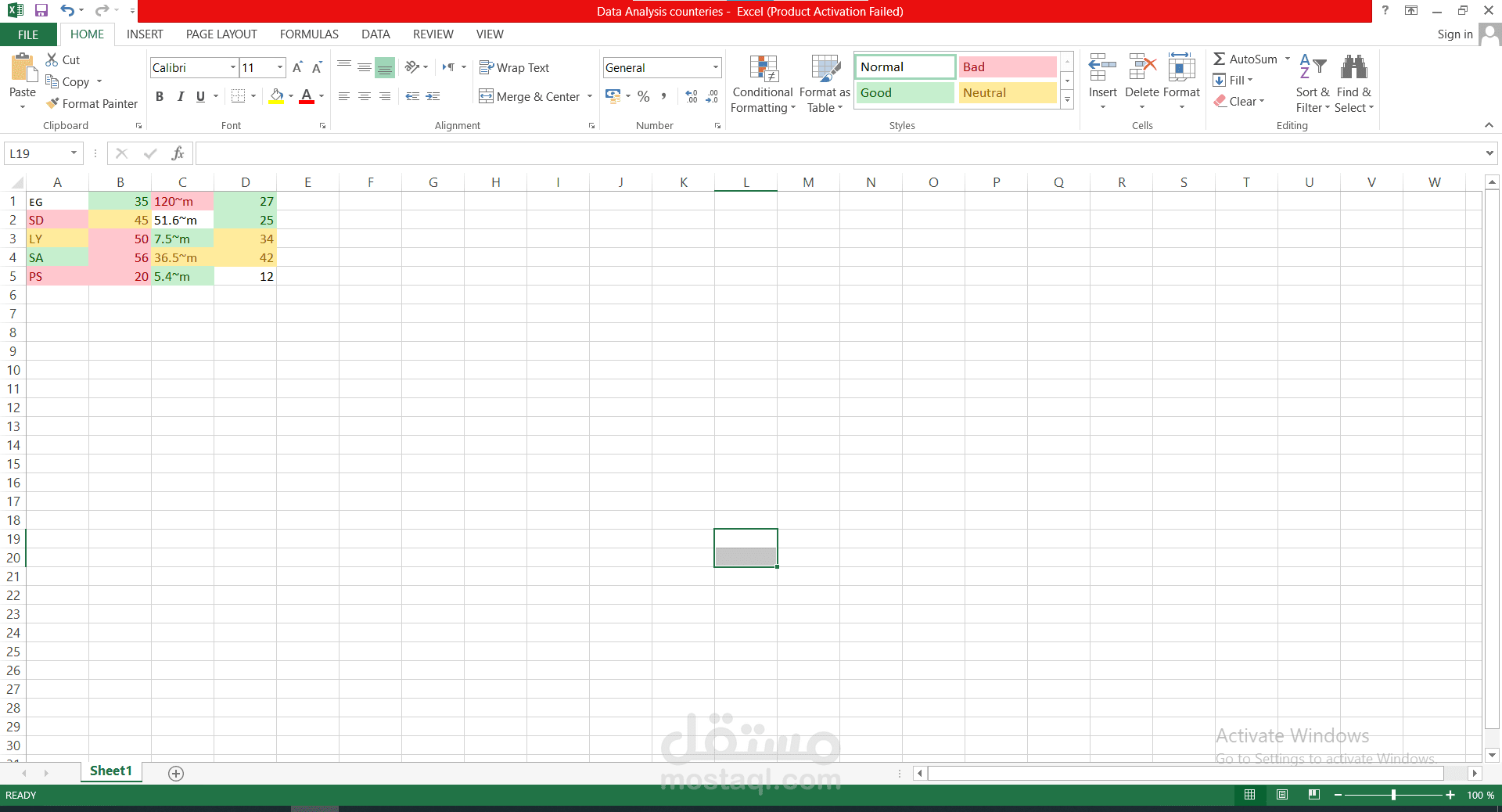Open the General number format dropdown

pos(715,67)
